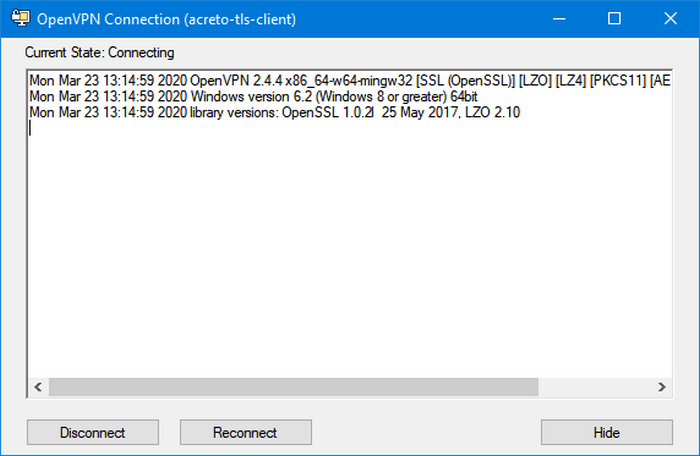Image resolution: width=700 pixels, height=456 pixels.
Task: Minimize the OpenVPN Connection window
Action: pos(559,19)
